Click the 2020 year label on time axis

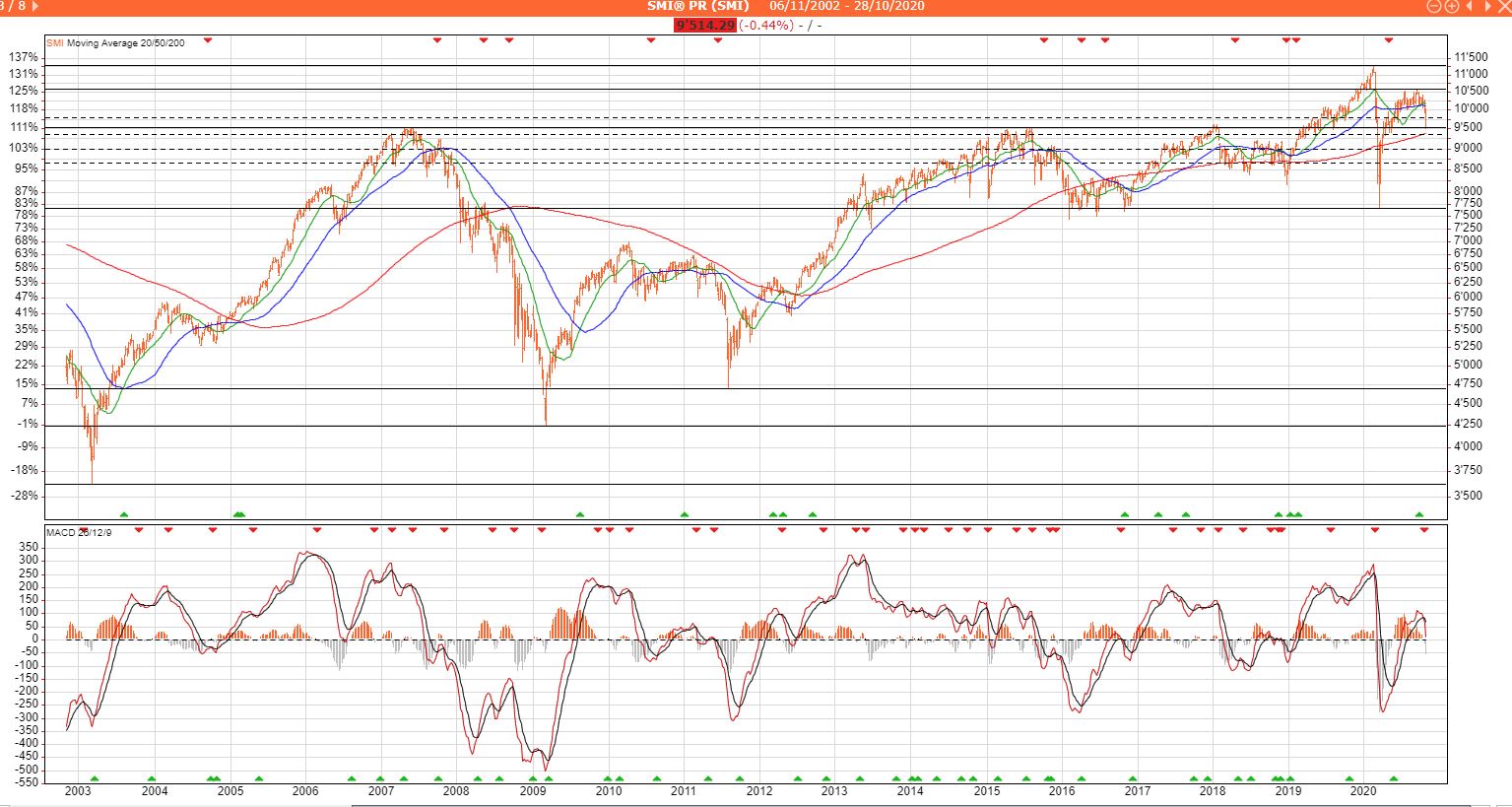pyautogui.click(x=1362, y=791)
